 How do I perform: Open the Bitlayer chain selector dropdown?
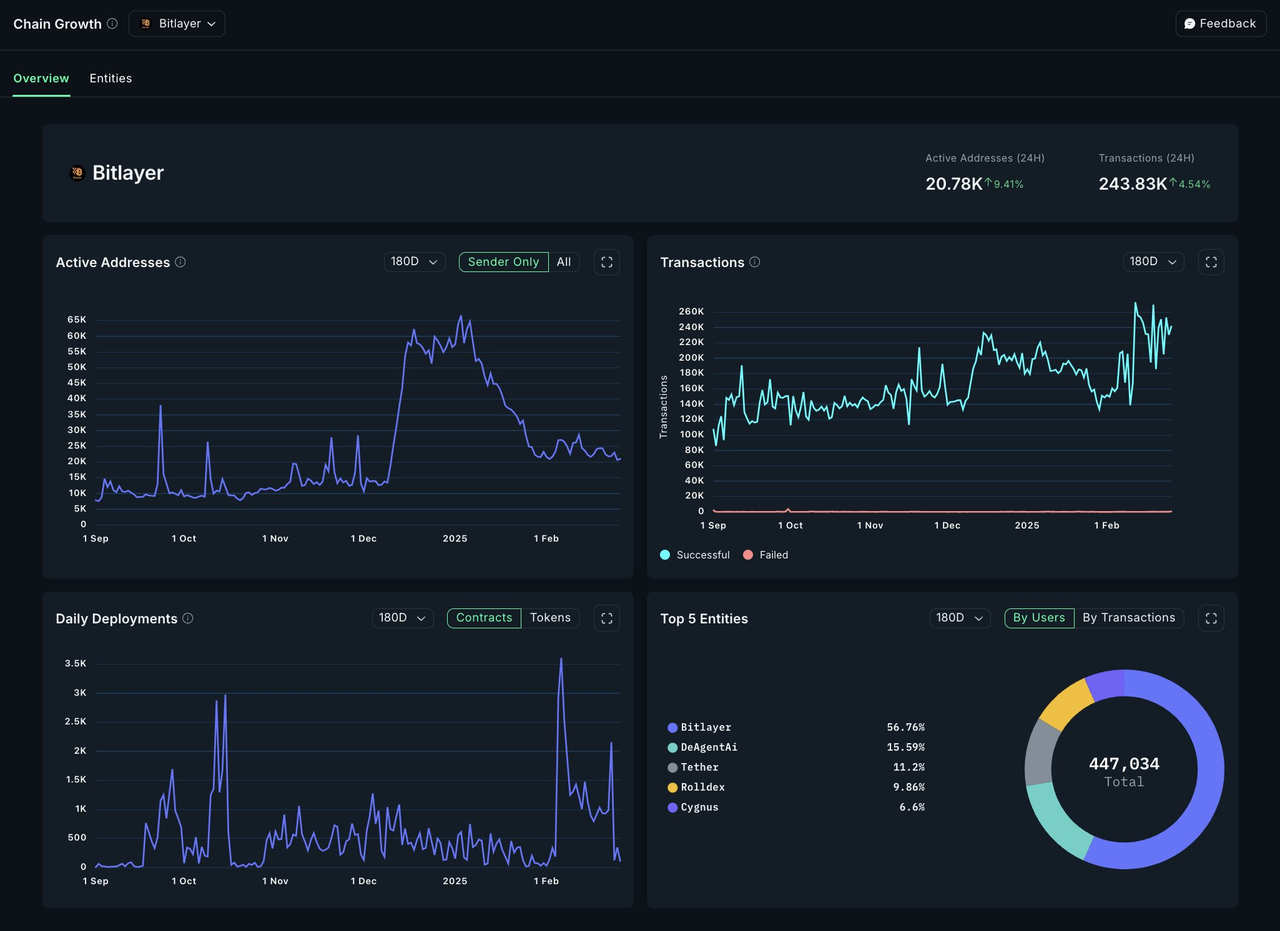pyautogui.click(x=177, y=24)
